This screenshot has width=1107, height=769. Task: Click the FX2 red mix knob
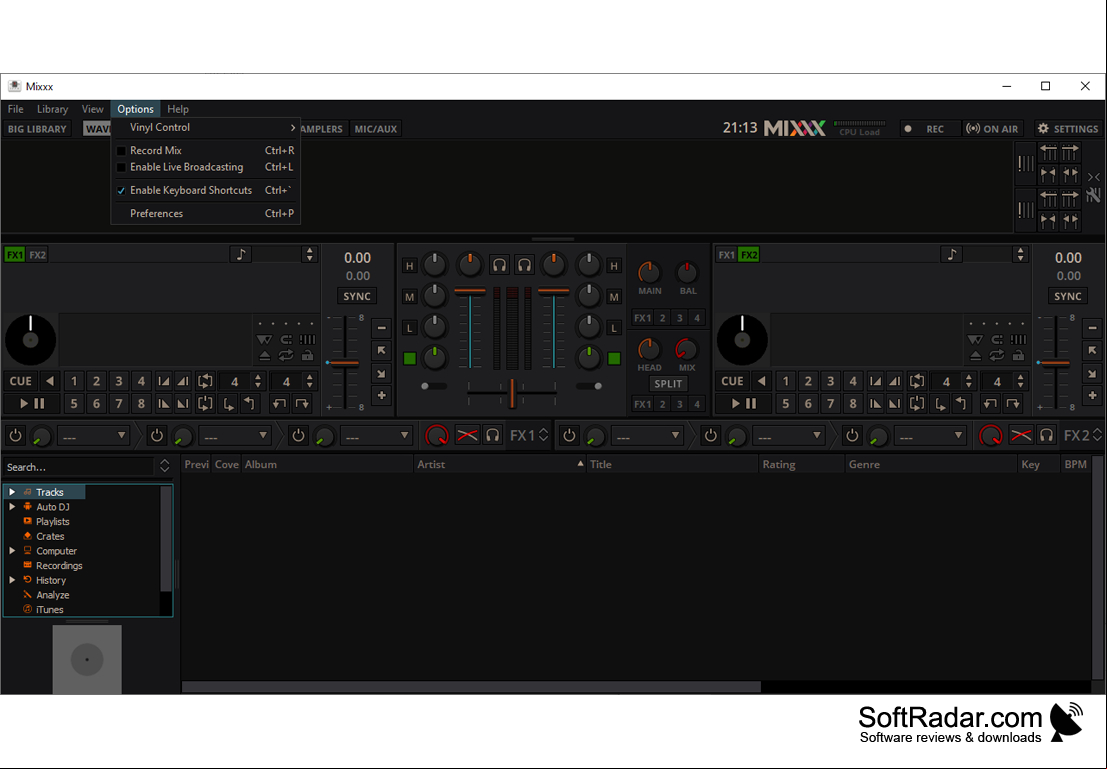[x=991, y=436]
